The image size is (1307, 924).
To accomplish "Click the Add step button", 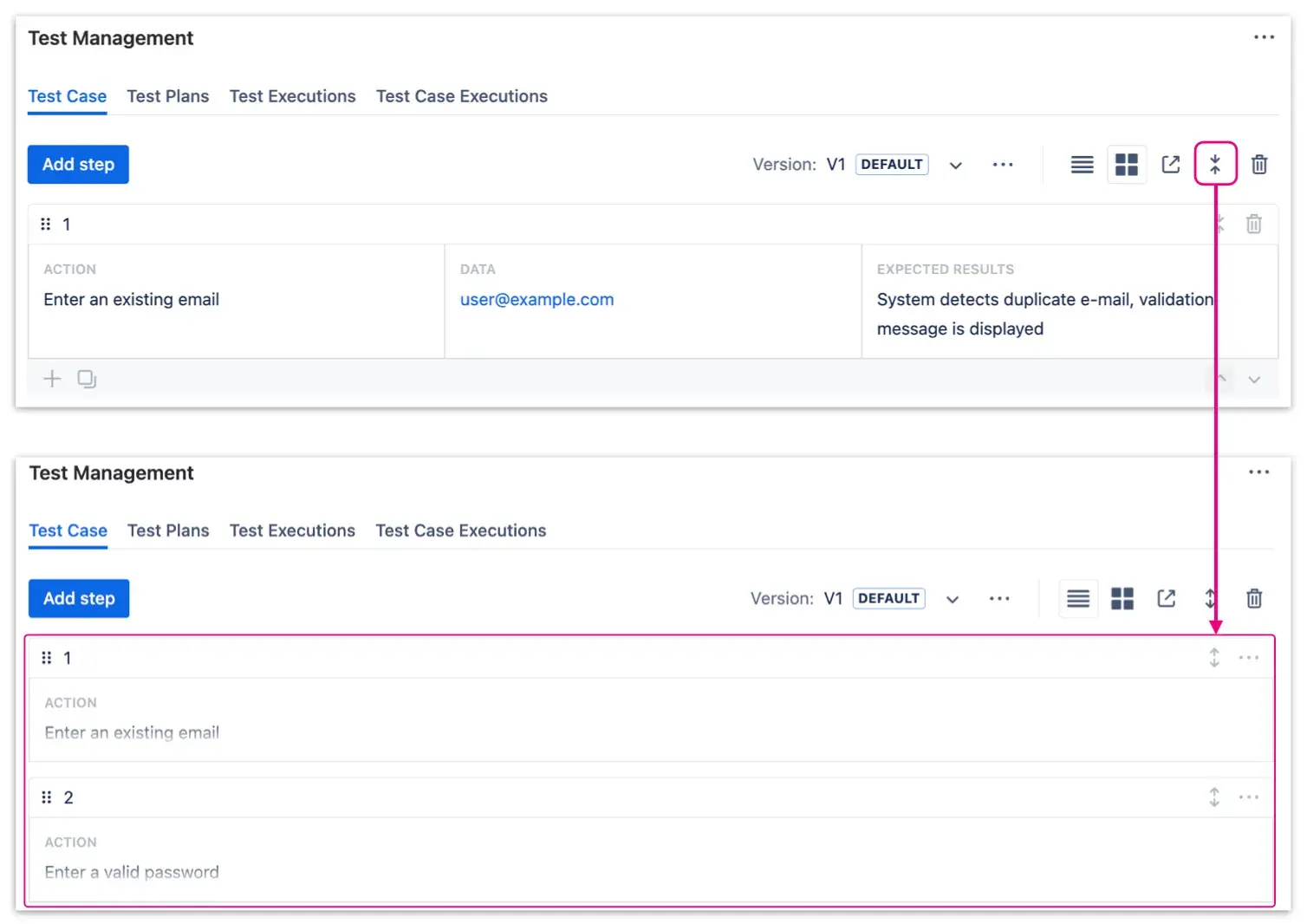I will click(78, 164).
